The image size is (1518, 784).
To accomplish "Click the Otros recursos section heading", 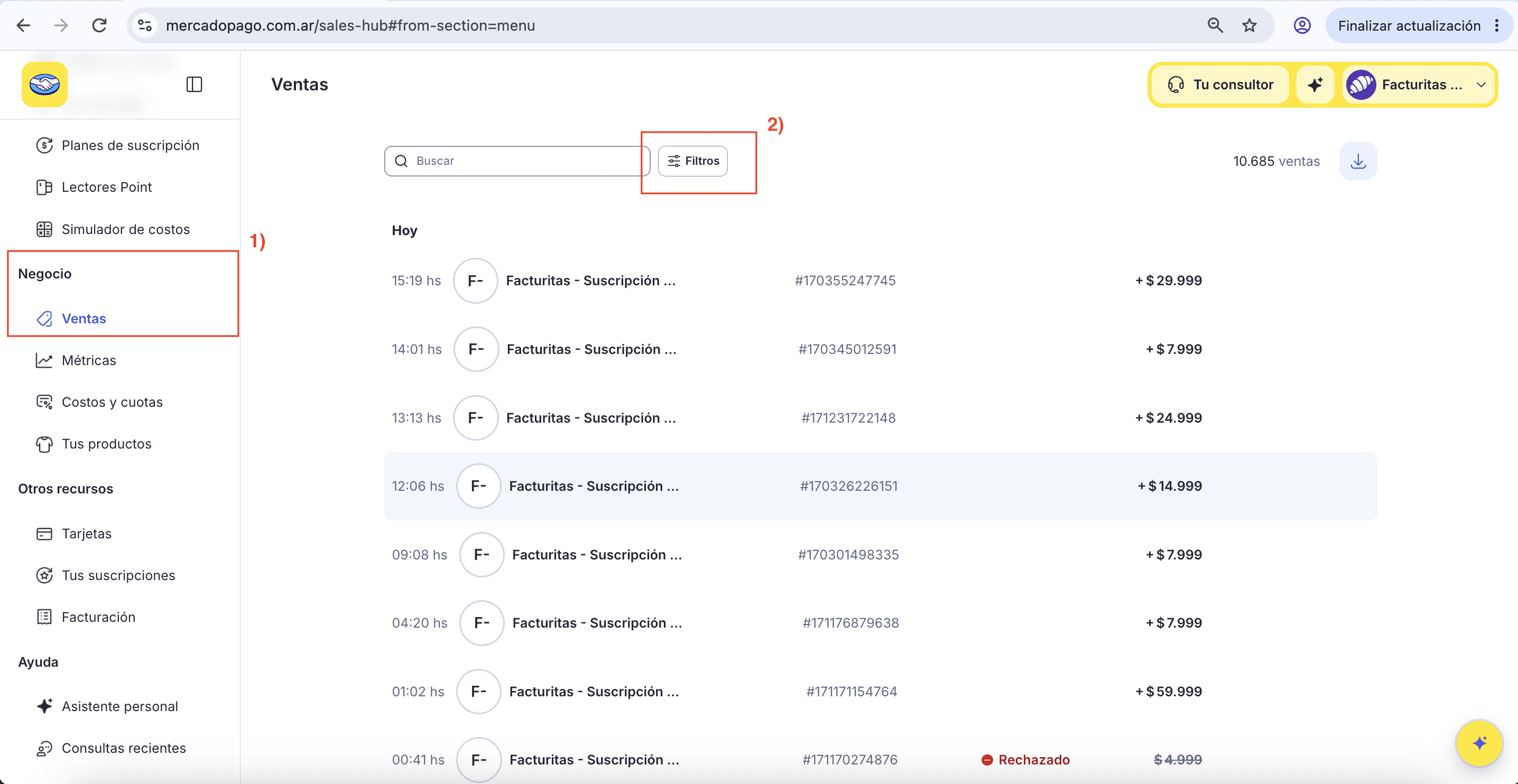I will pos(66,488).
